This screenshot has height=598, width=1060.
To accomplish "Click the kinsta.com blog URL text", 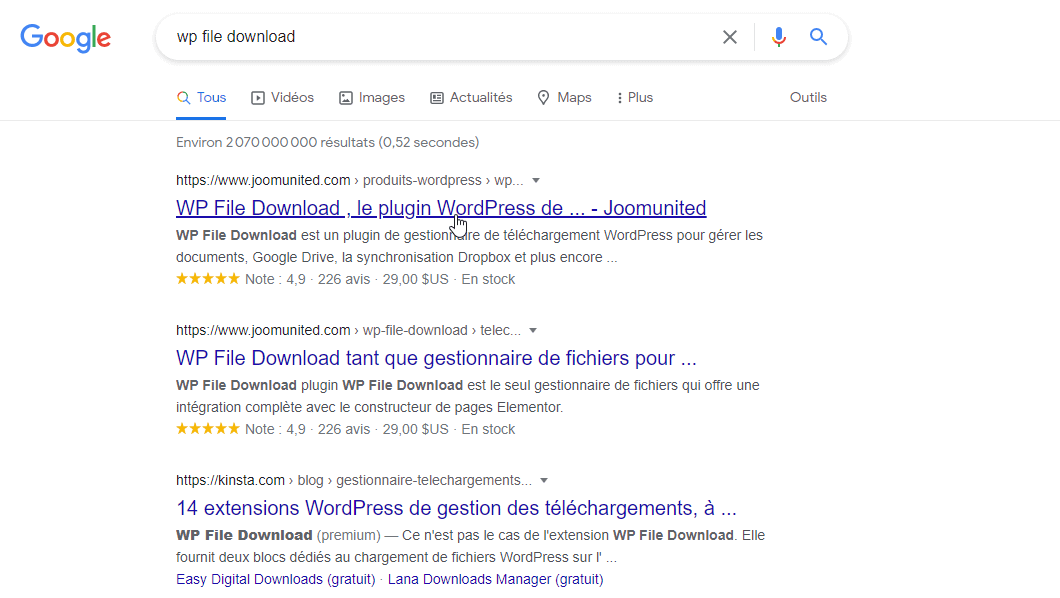I will coord(354,480).
